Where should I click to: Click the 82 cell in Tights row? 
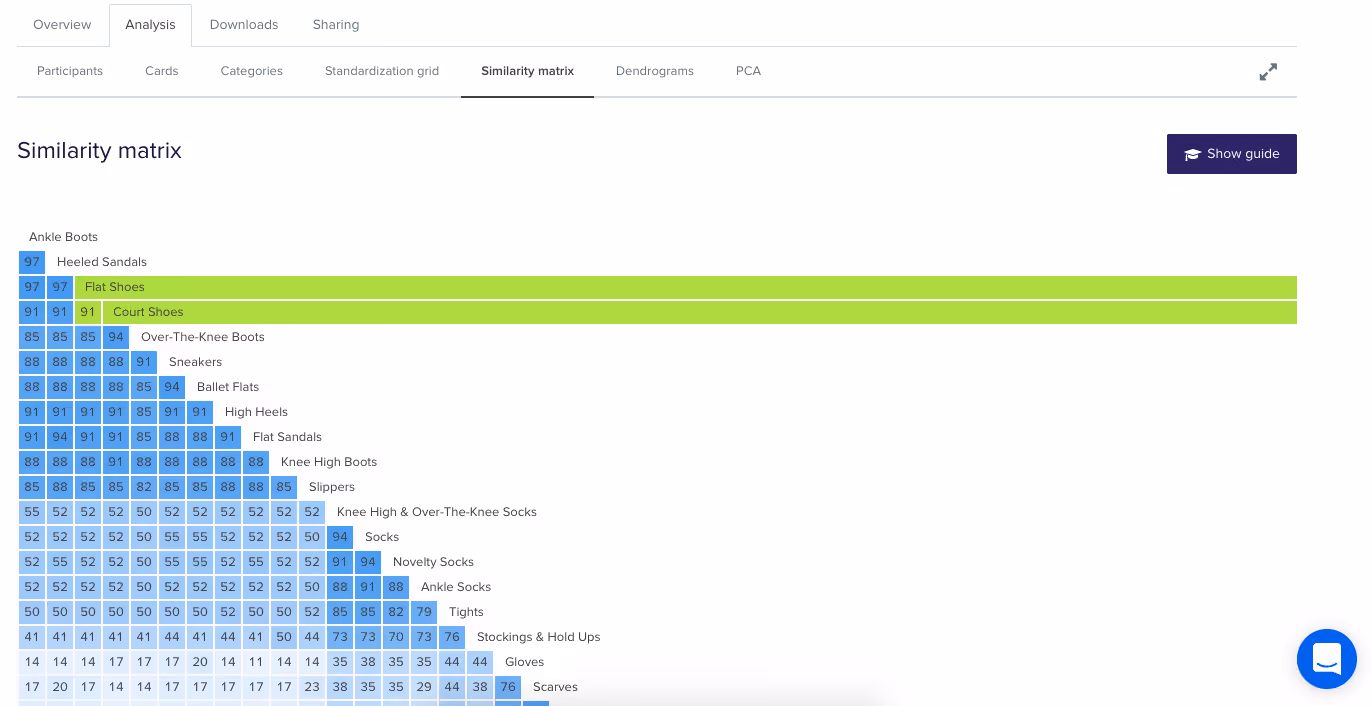[x=396, y=612]
